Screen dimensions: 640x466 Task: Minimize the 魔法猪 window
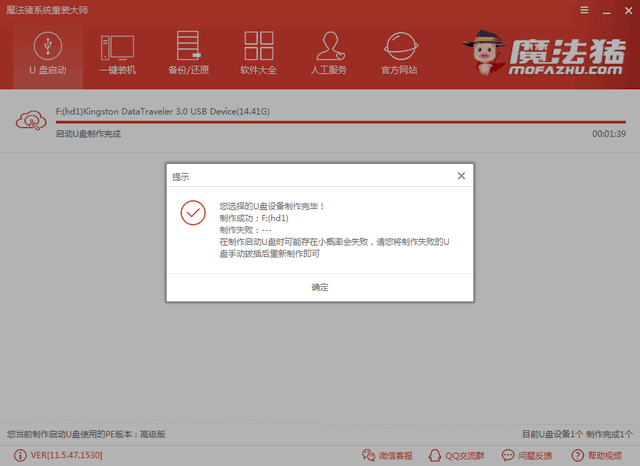pos(604,9)
